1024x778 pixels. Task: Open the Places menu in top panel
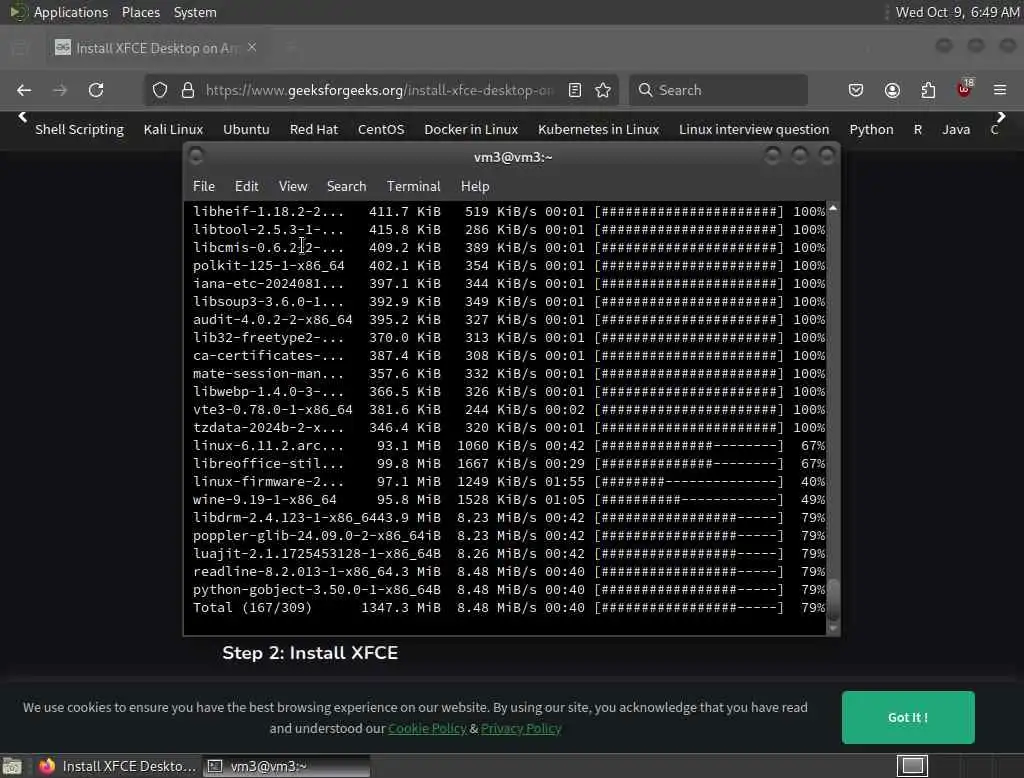(140, 12)
